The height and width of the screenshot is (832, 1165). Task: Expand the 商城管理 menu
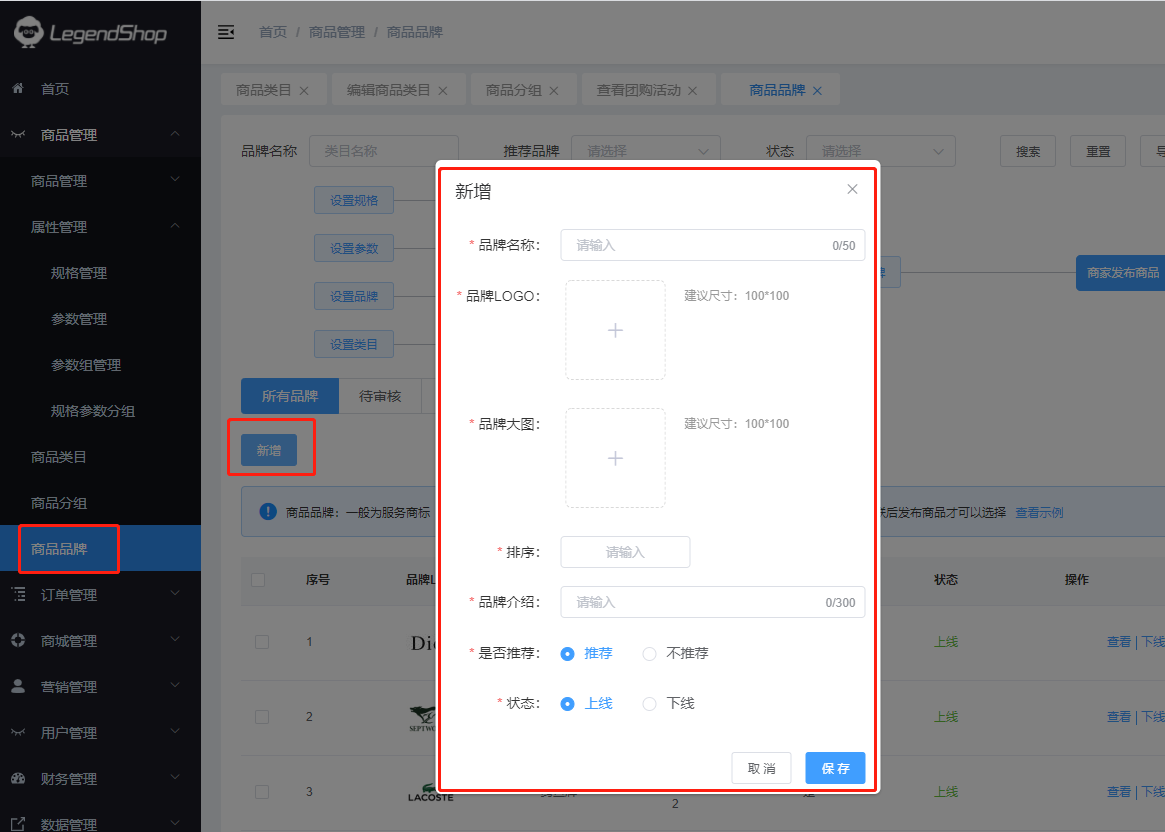click(175, 639)
